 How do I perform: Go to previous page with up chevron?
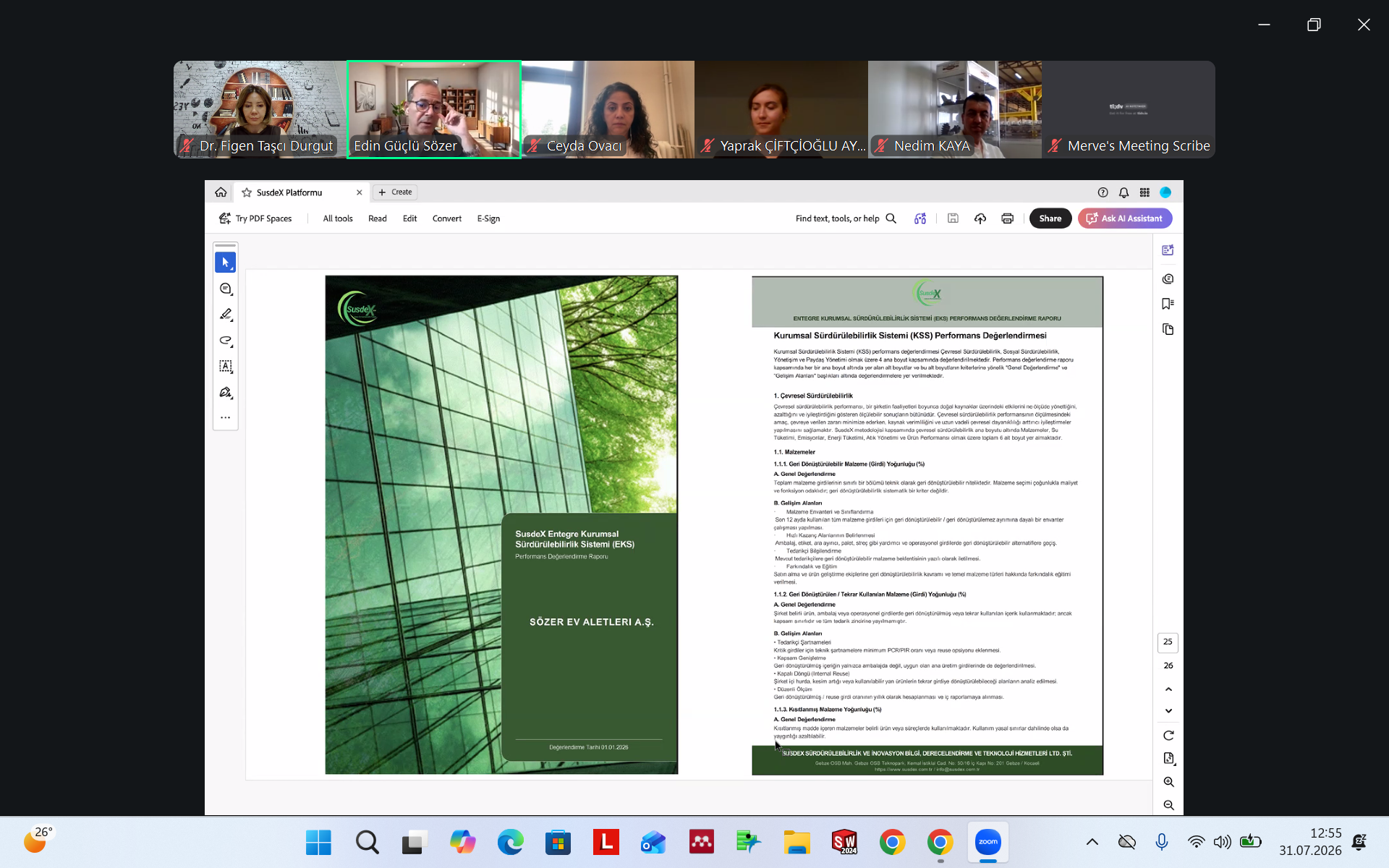1168,689
